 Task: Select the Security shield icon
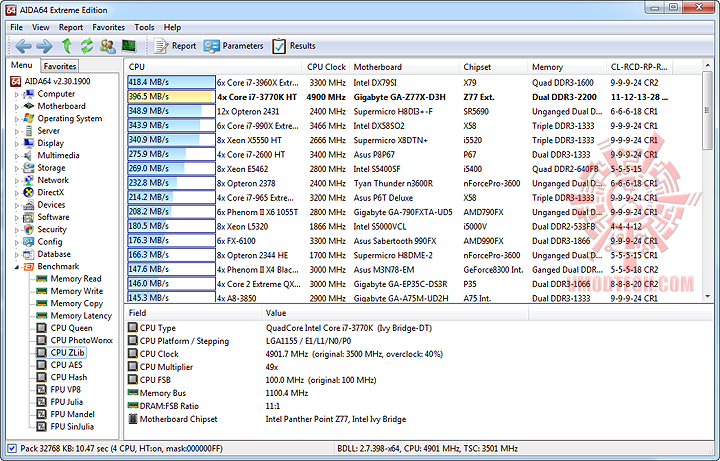[28, 229]
